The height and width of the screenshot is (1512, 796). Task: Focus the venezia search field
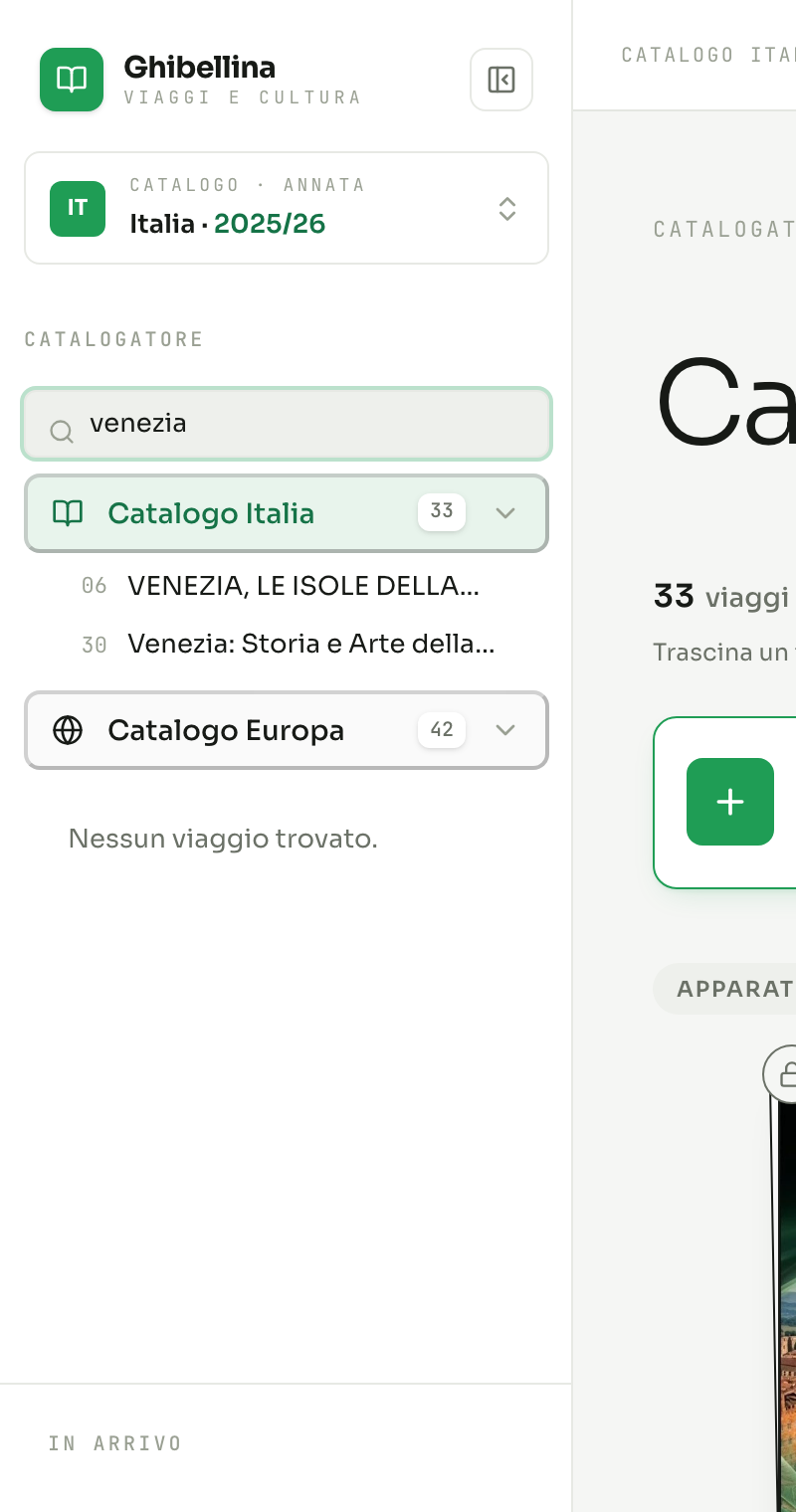(x=287, y=424)
